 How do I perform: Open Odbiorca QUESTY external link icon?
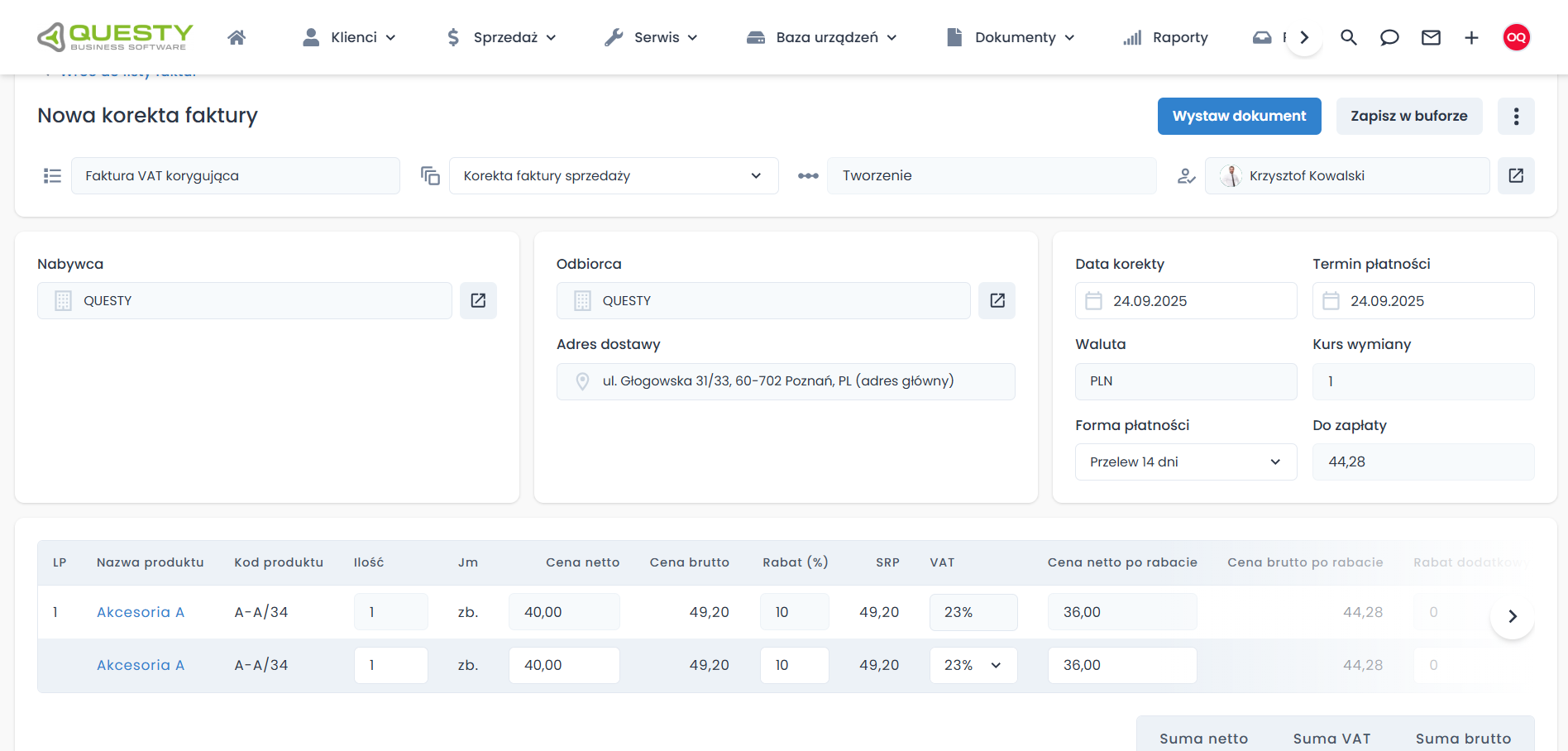[997, 300]
